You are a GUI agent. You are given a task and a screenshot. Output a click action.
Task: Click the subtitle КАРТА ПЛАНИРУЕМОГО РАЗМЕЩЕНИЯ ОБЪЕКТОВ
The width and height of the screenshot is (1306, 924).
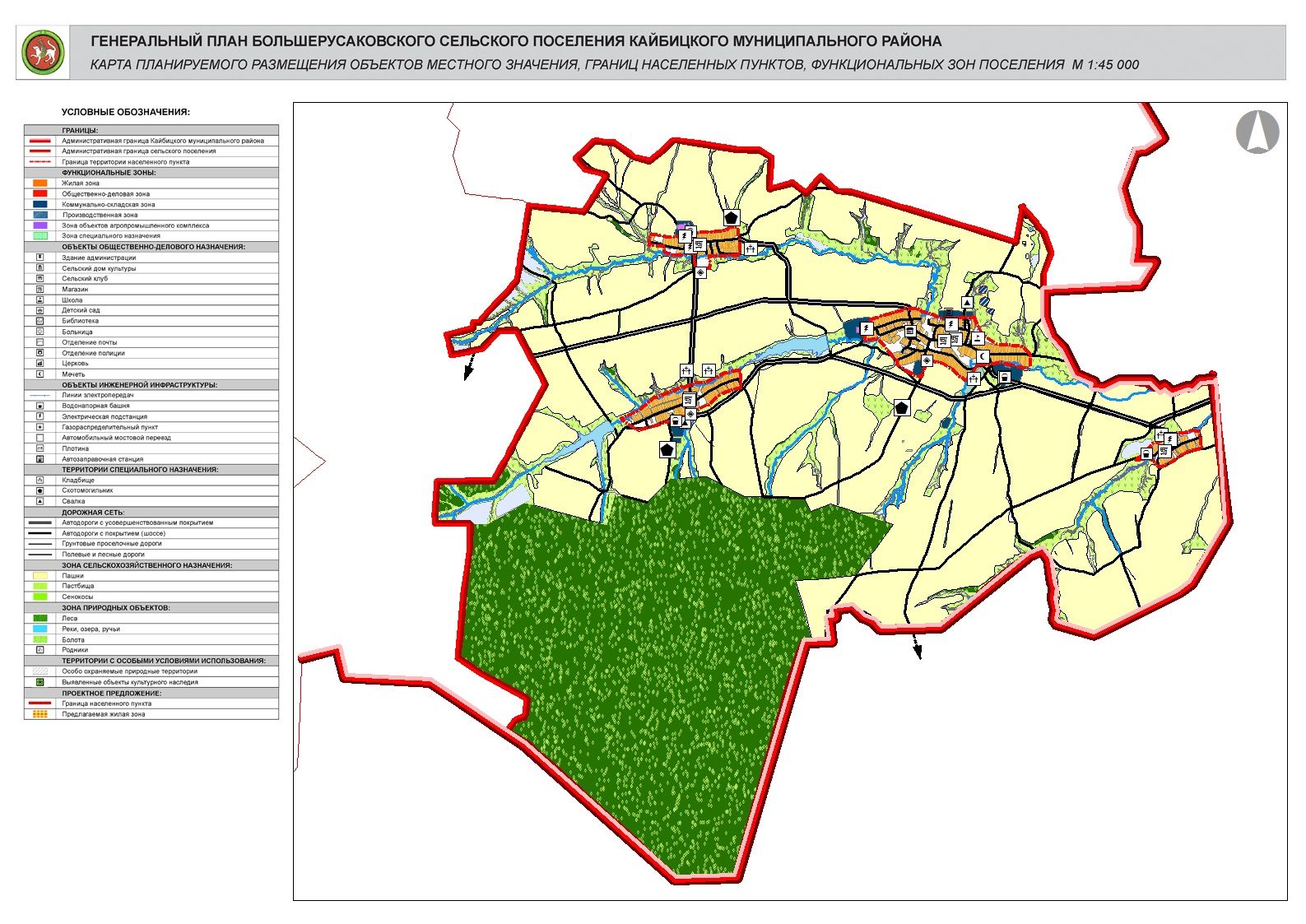tap(615, 65)
